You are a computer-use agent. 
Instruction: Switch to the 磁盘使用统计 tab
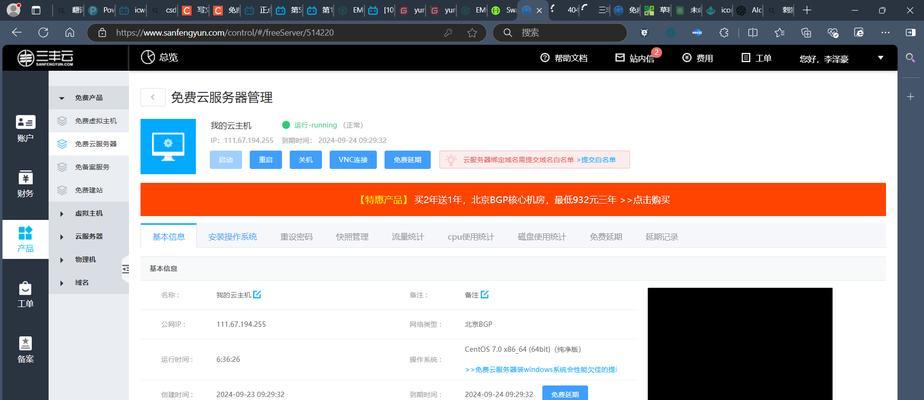click(x=542, y=237)
